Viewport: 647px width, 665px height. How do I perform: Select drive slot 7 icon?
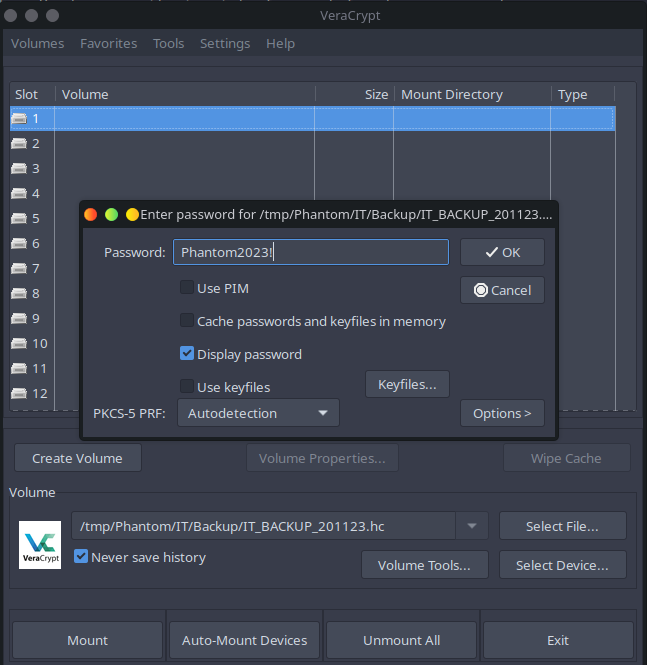[19, 268]
